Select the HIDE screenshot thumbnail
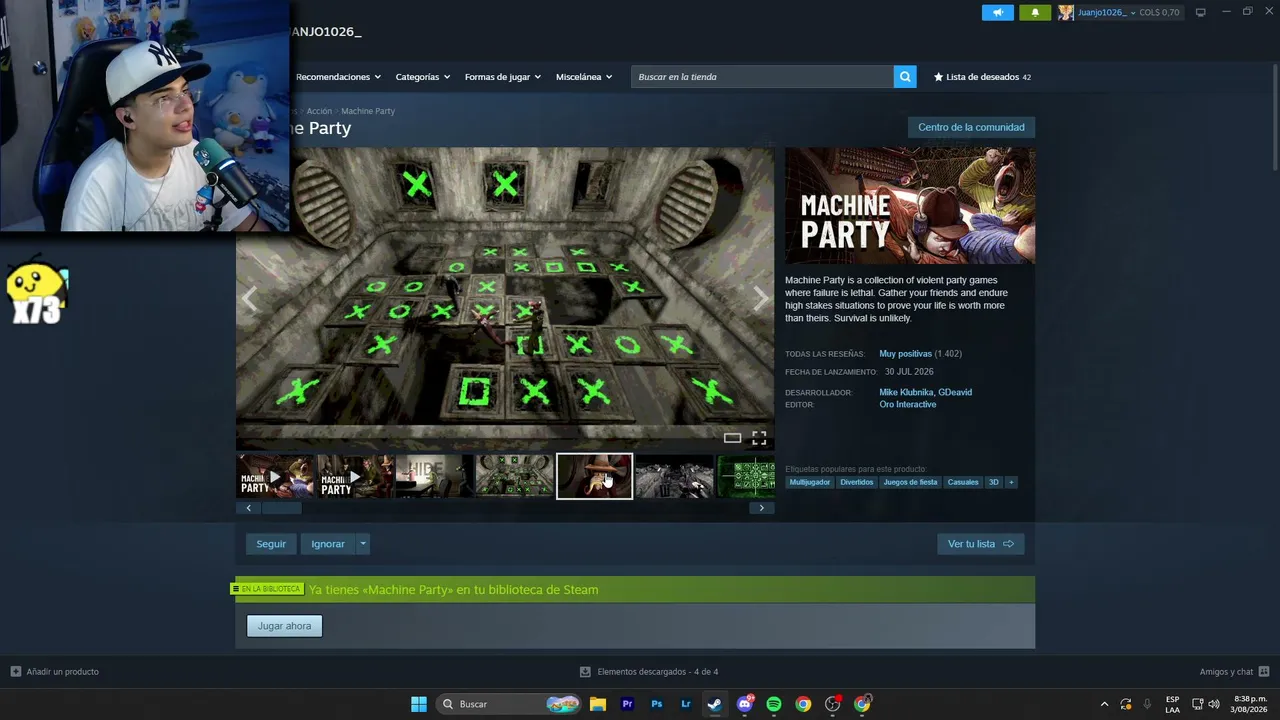This screenshot has width=1280, height=720. click(x=435, y=476)
